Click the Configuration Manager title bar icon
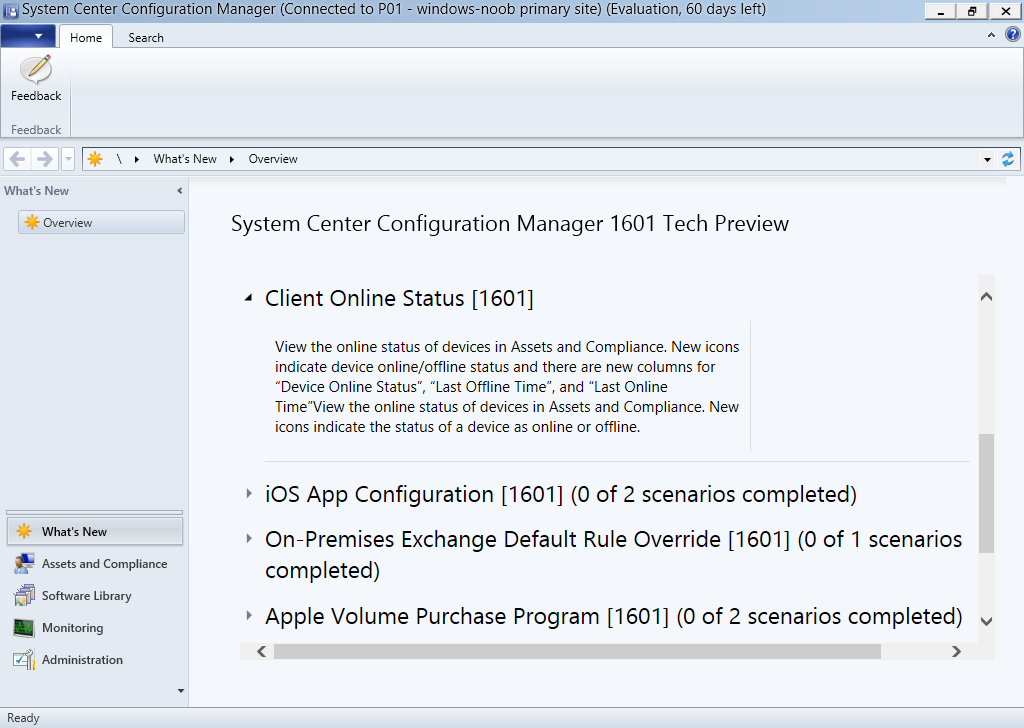Viewport: 1024px width, 728px height. point(10,10)
